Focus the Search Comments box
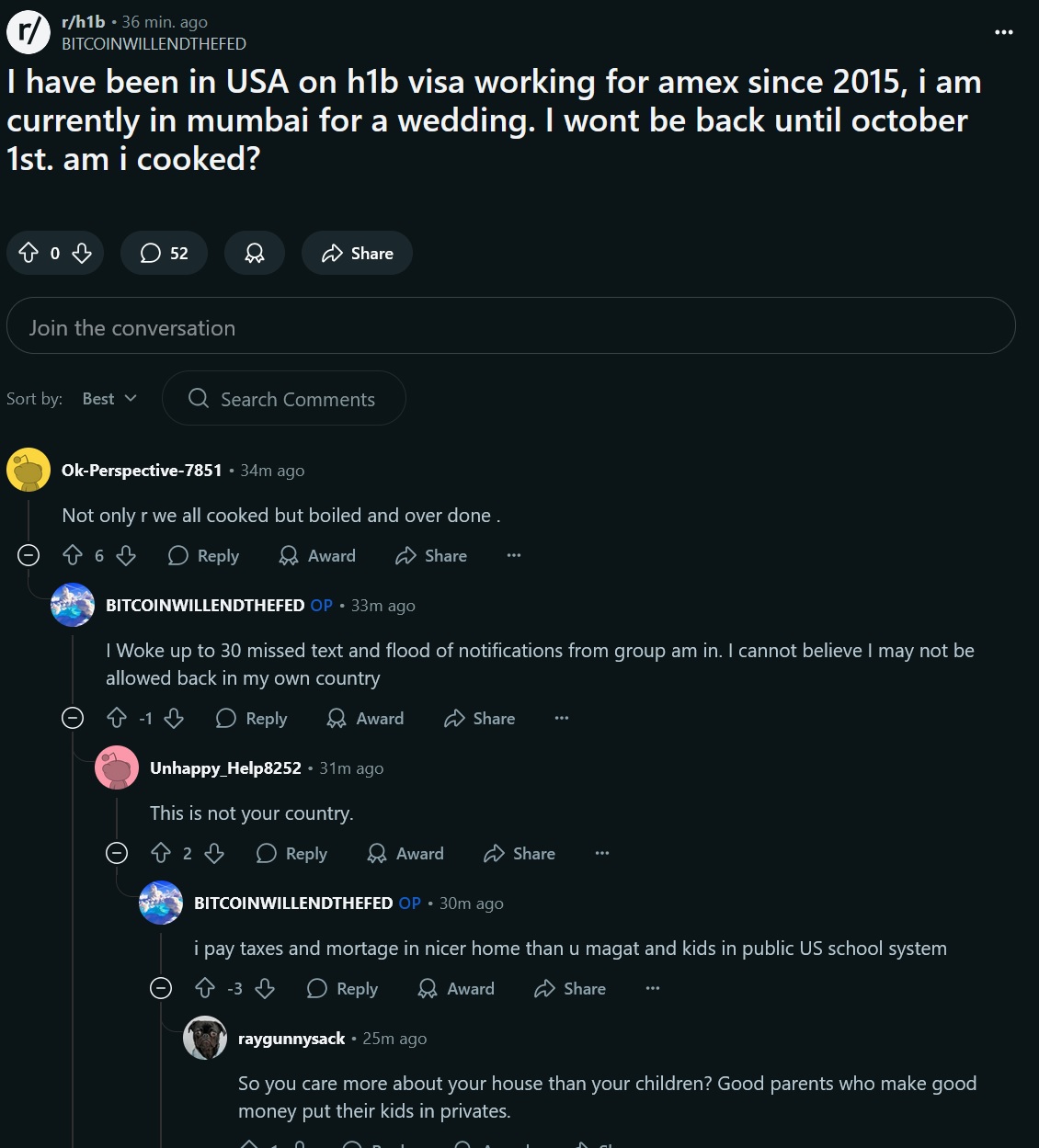This screenshot has width=1039, height=1148. tap(296, 399)
